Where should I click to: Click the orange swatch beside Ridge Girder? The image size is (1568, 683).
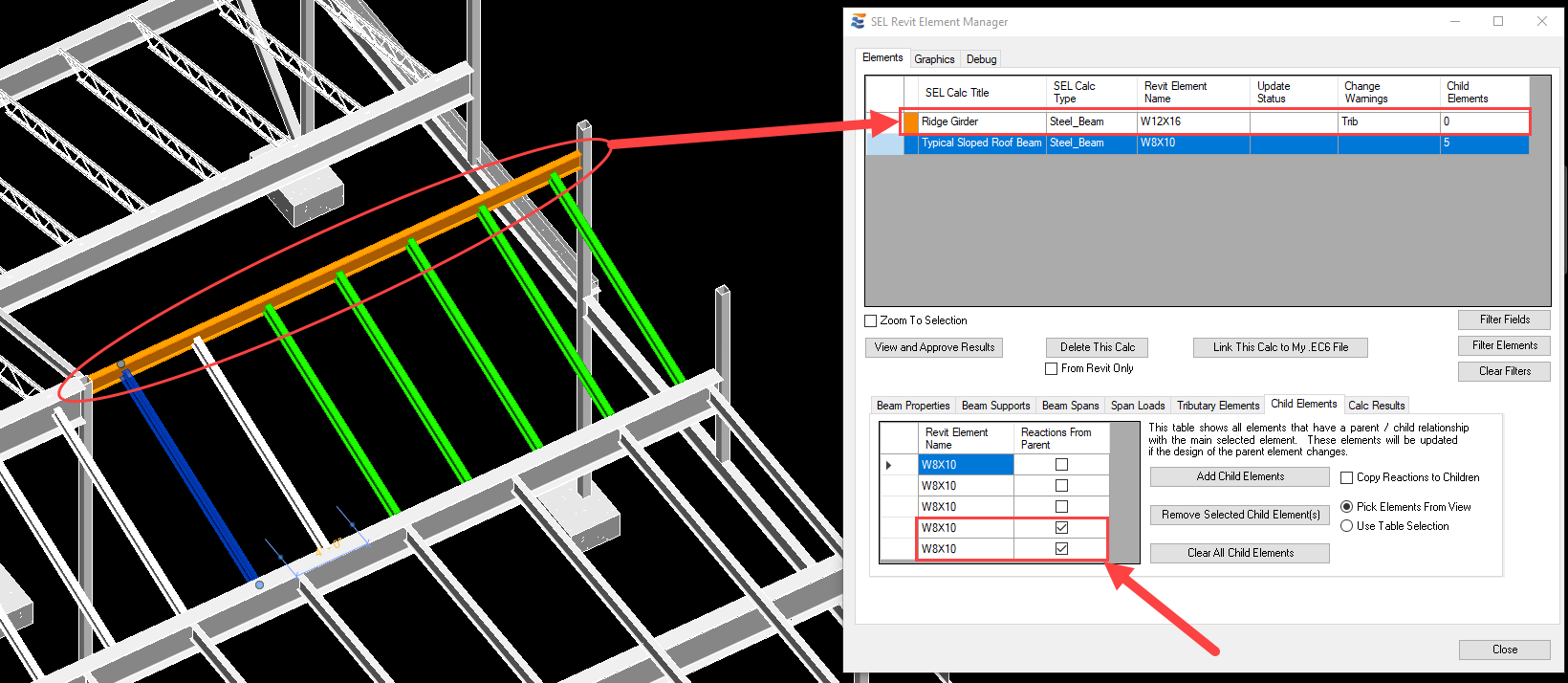pos(910,121)
